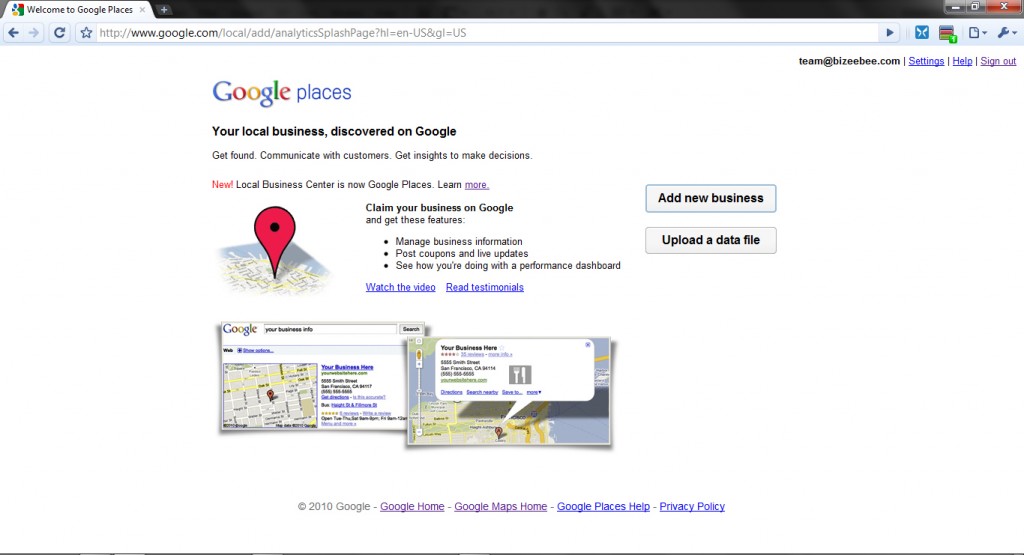The height and width of the screenshot is (555, 1024).
Task: Click the map info bubble sample screenshot
Action: pos(509,390)
